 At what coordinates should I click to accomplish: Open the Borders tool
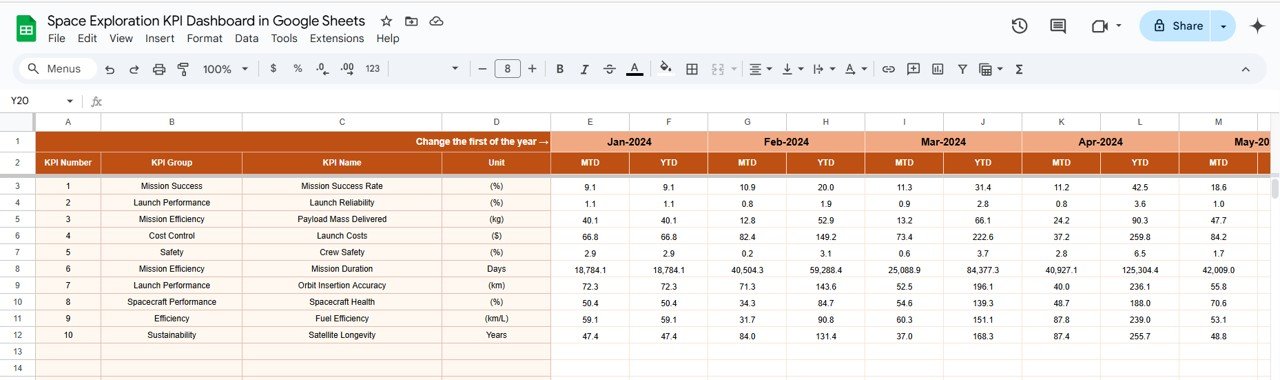(x=692, y=69)
